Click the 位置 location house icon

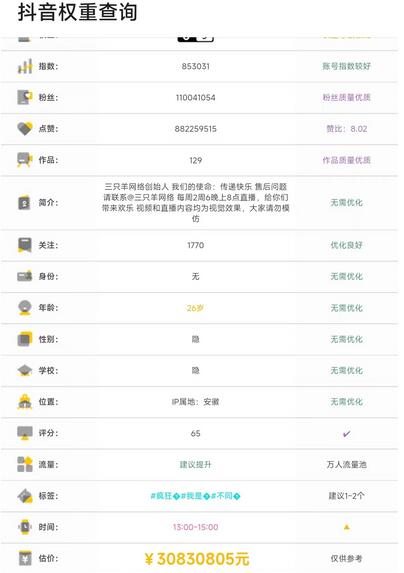pyautogui.click(x=25, y=402)
